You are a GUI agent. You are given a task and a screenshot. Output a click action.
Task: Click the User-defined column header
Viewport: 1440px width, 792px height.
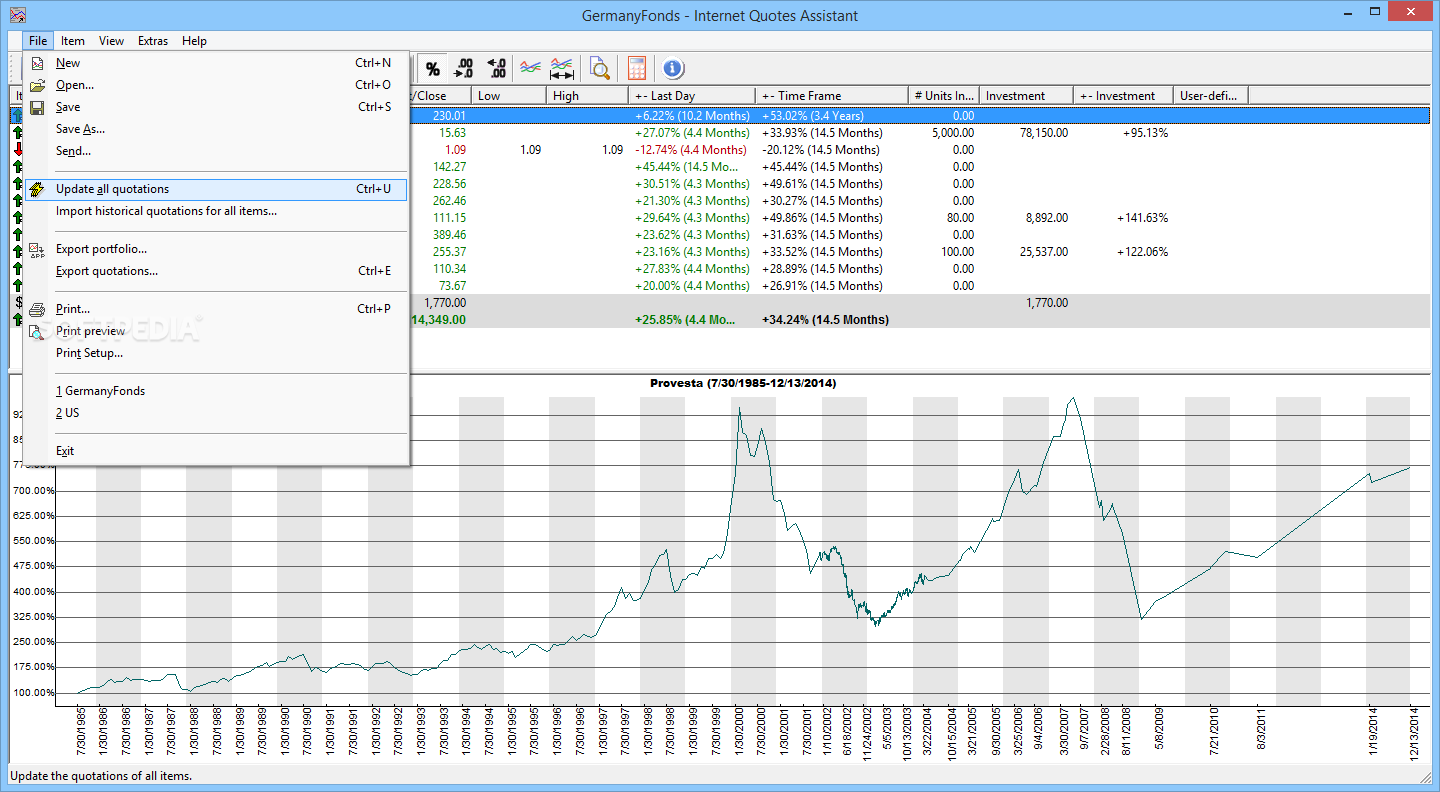pos(1211,96)
